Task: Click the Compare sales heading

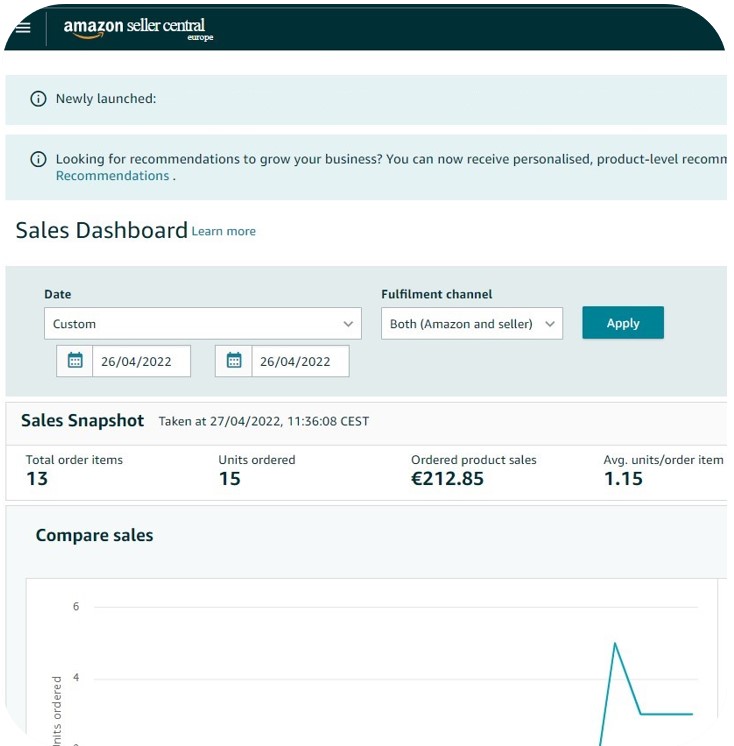Action: (94, 535)
